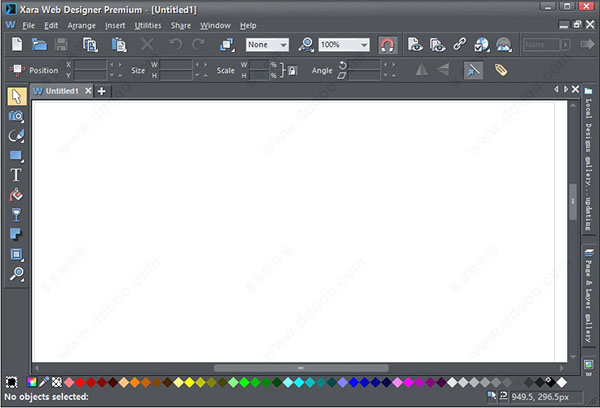Toggle the scale line widths button

click(473, 70)
